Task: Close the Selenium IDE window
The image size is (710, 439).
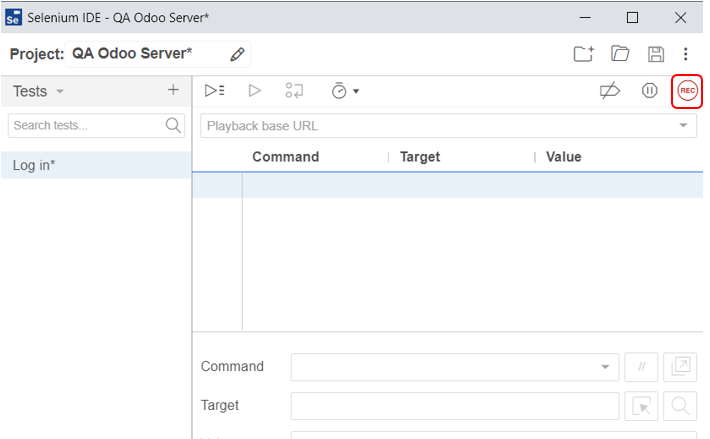Action: point(680,18)
